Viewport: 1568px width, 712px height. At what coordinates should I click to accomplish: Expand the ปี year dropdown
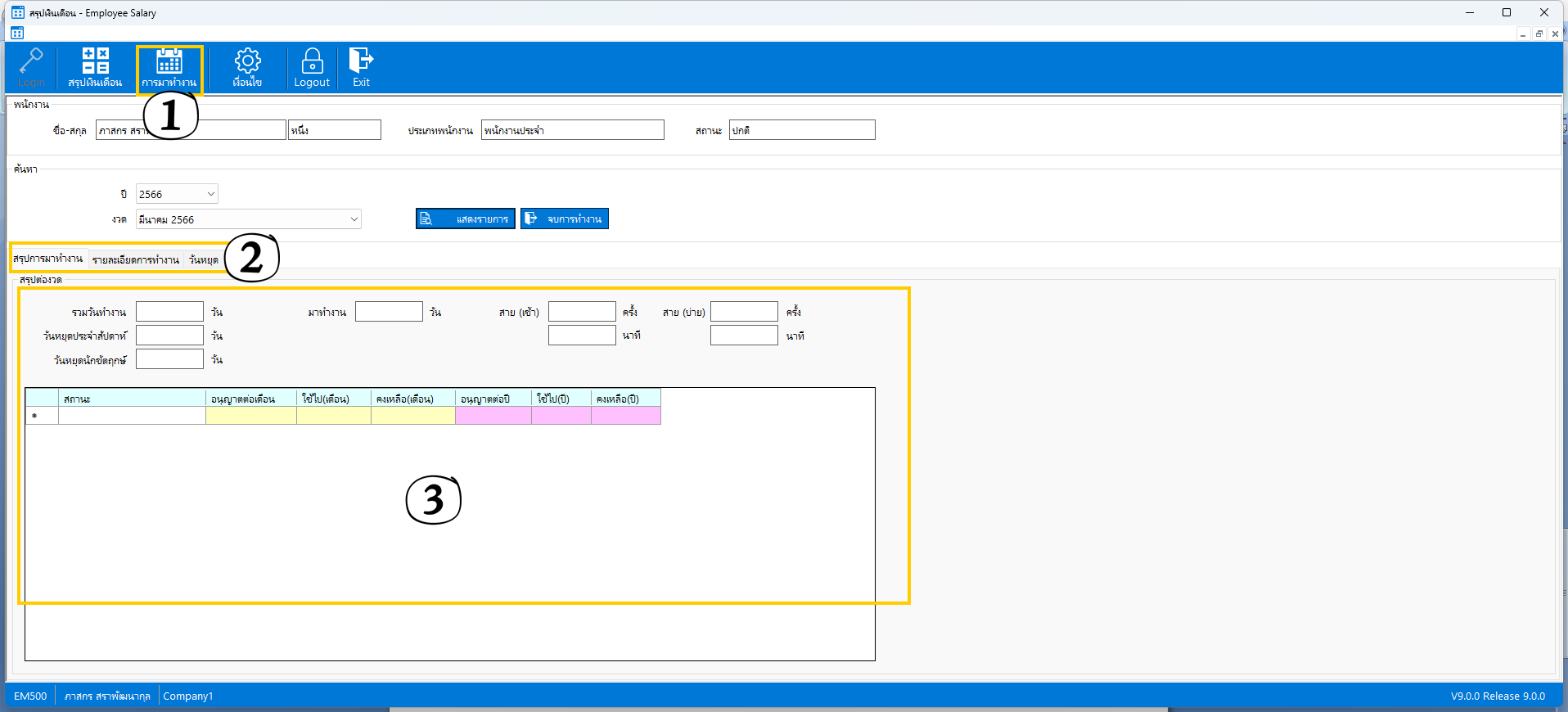pos(210,194)
